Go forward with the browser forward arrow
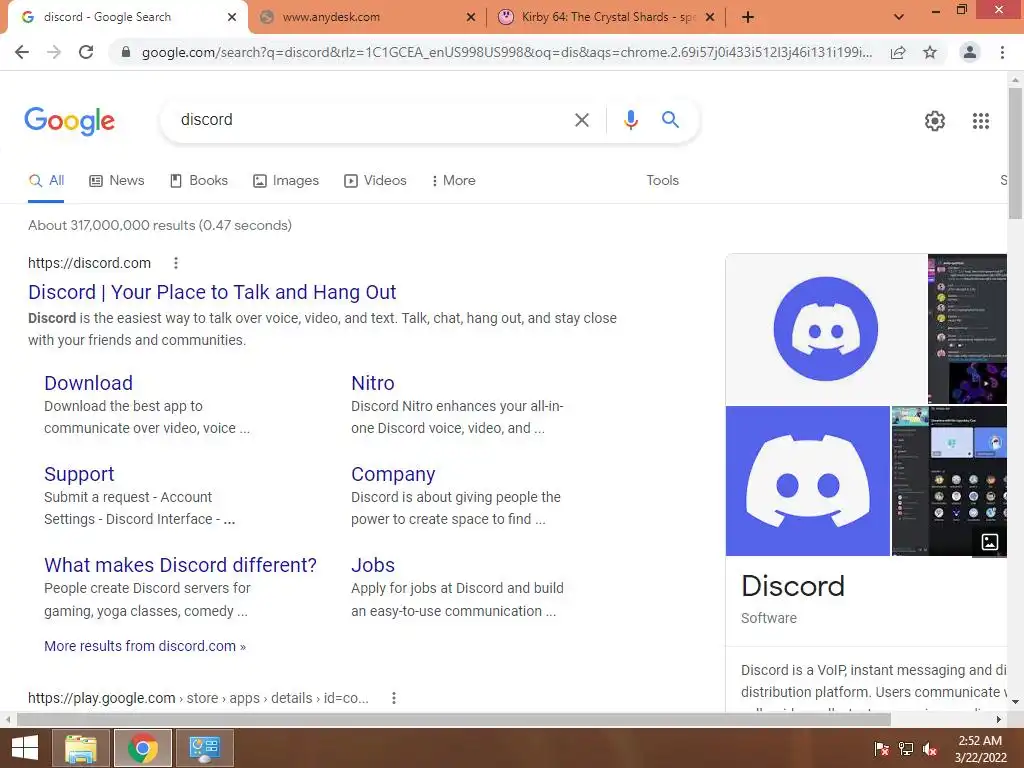This screenshot has height=768, width=1024. pos(54,52)
